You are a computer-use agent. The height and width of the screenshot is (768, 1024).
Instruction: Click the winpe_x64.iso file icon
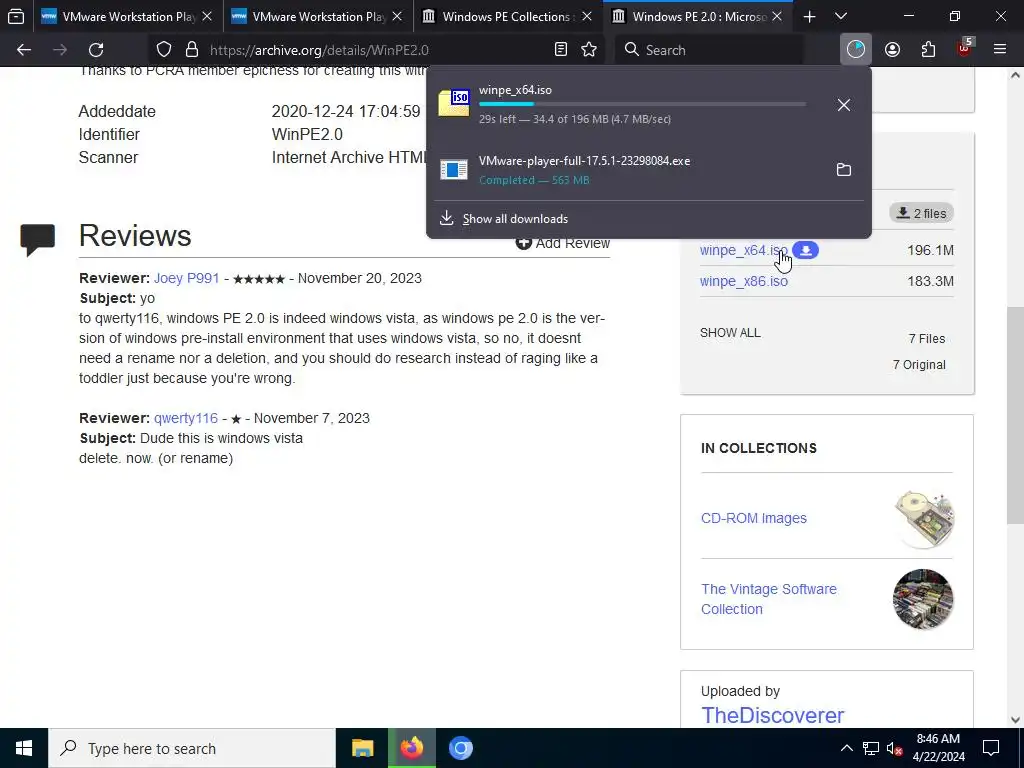click(454, 103)
